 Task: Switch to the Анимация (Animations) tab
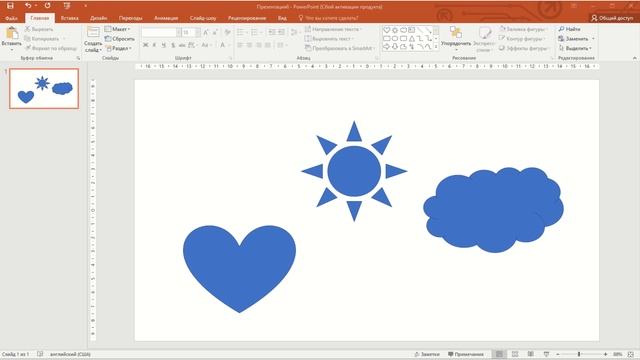[x=166, y=18]
